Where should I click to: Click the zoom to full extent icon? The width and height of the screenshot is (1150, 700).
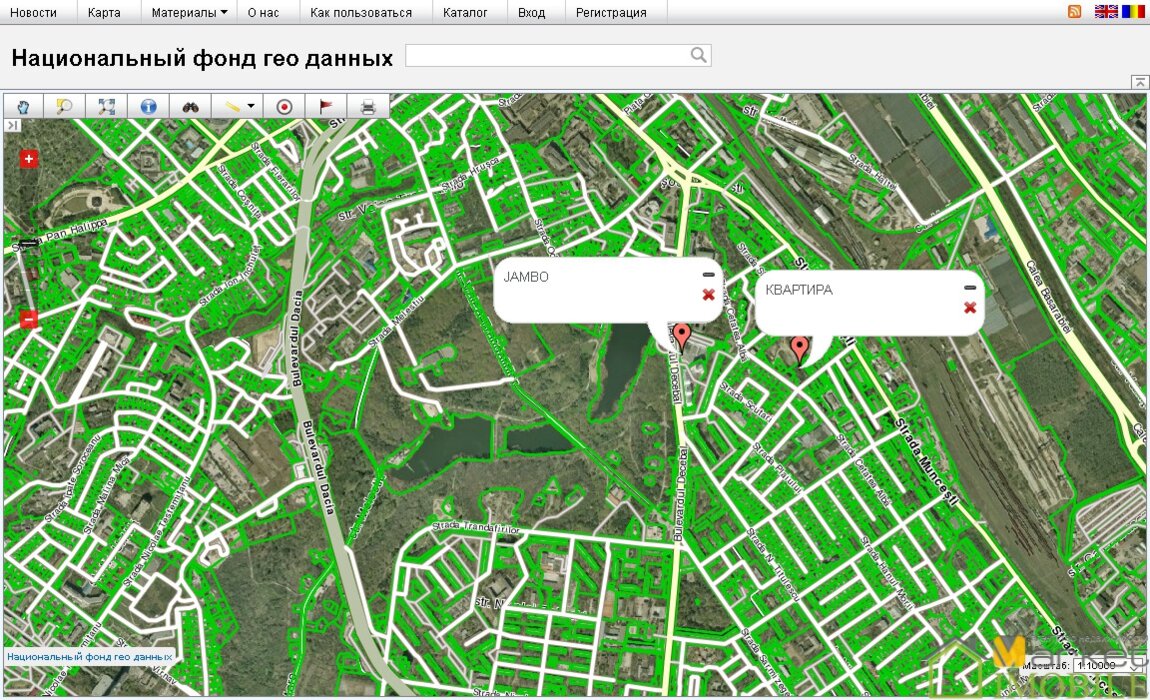(x=107, y=106)
